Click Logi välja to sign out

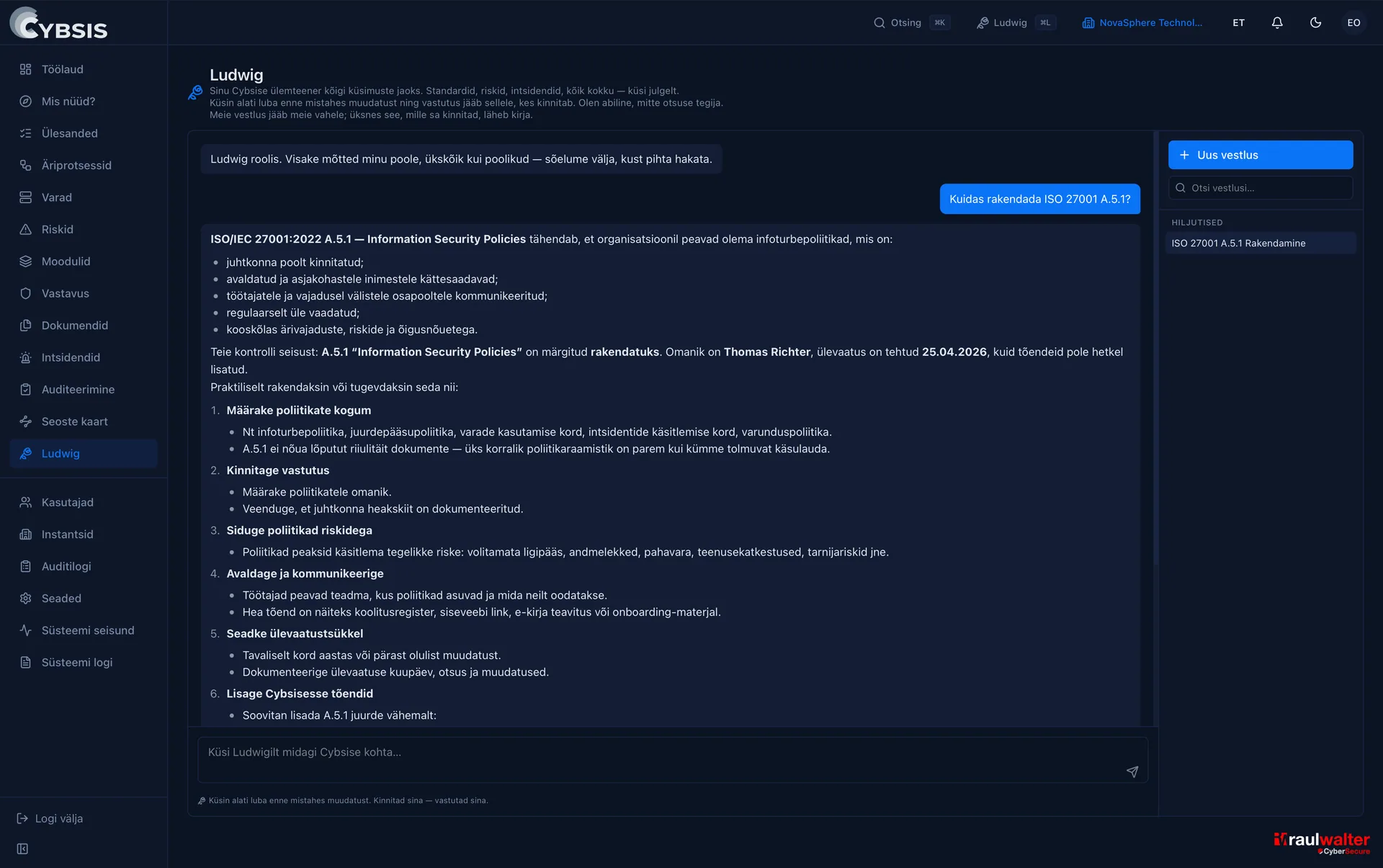59,819
